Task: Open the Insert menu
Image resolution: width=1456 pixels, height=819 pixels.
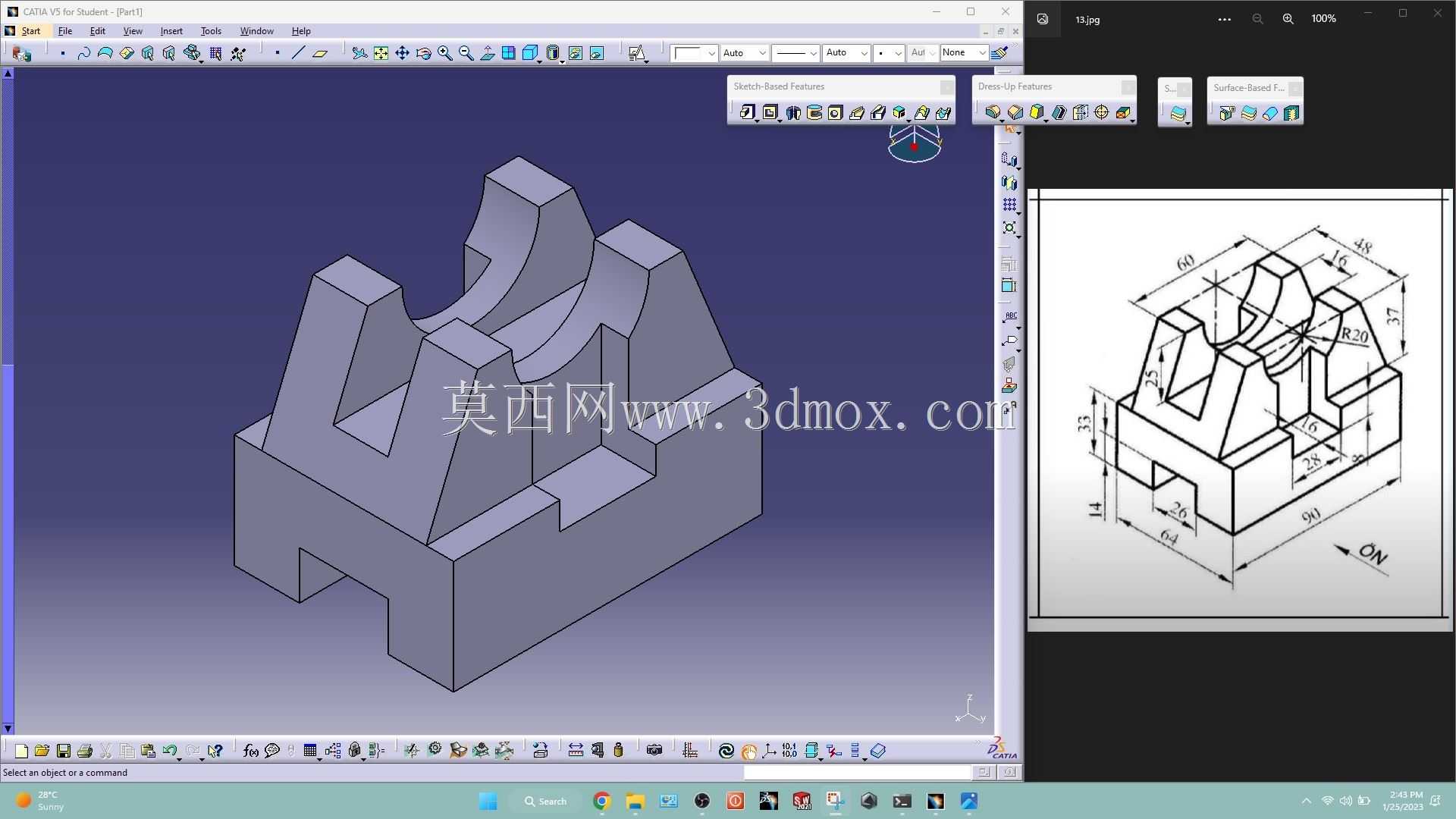Action: [171, 31]
